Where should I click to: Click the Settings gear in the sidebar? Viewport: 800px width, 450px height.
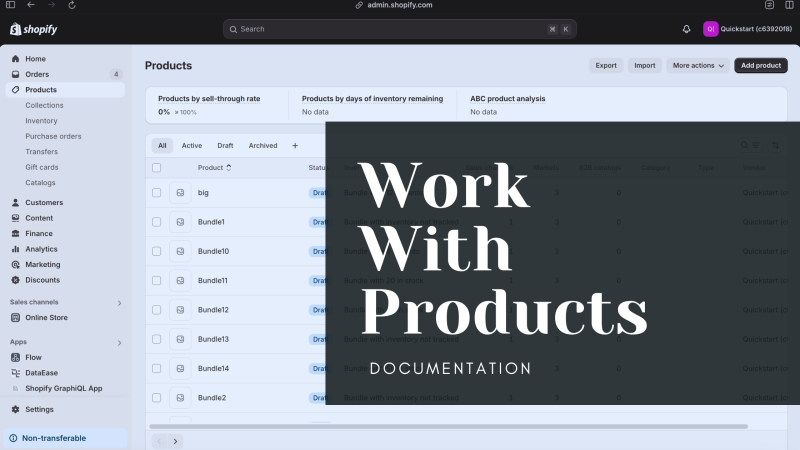point(15,409)
